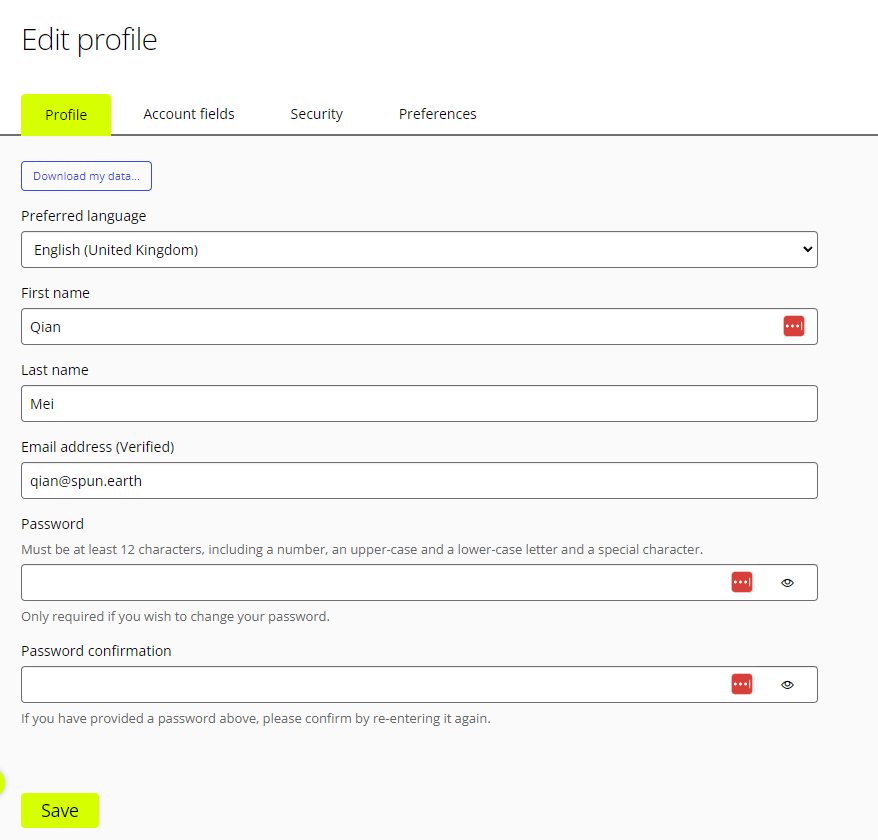The width and height of the screenshot is (878, 840).
Task: Click the Download my data button
Action: 86,176
